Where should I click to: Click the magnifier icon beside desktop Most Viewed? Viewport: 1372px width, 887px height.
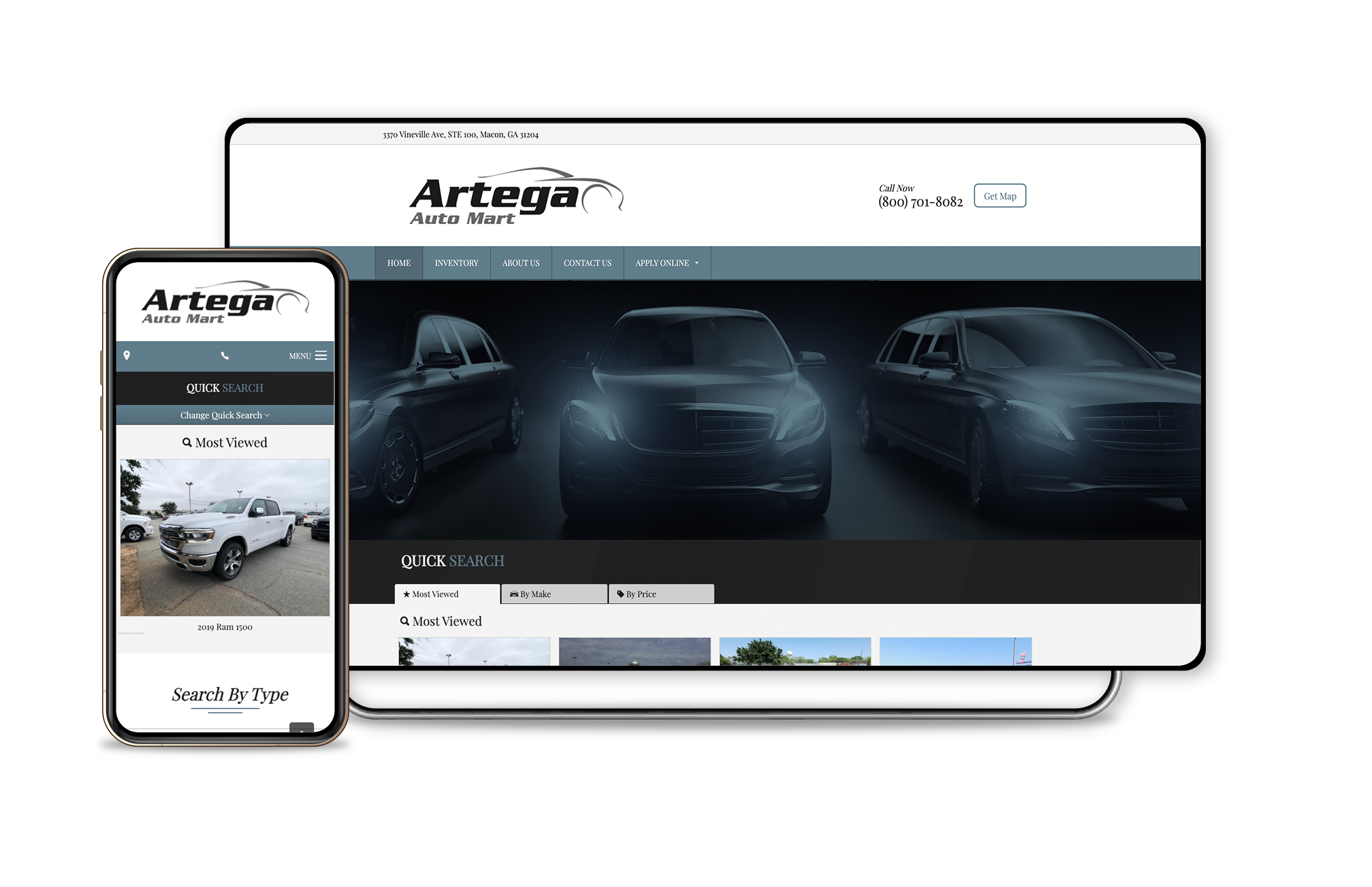404,621
